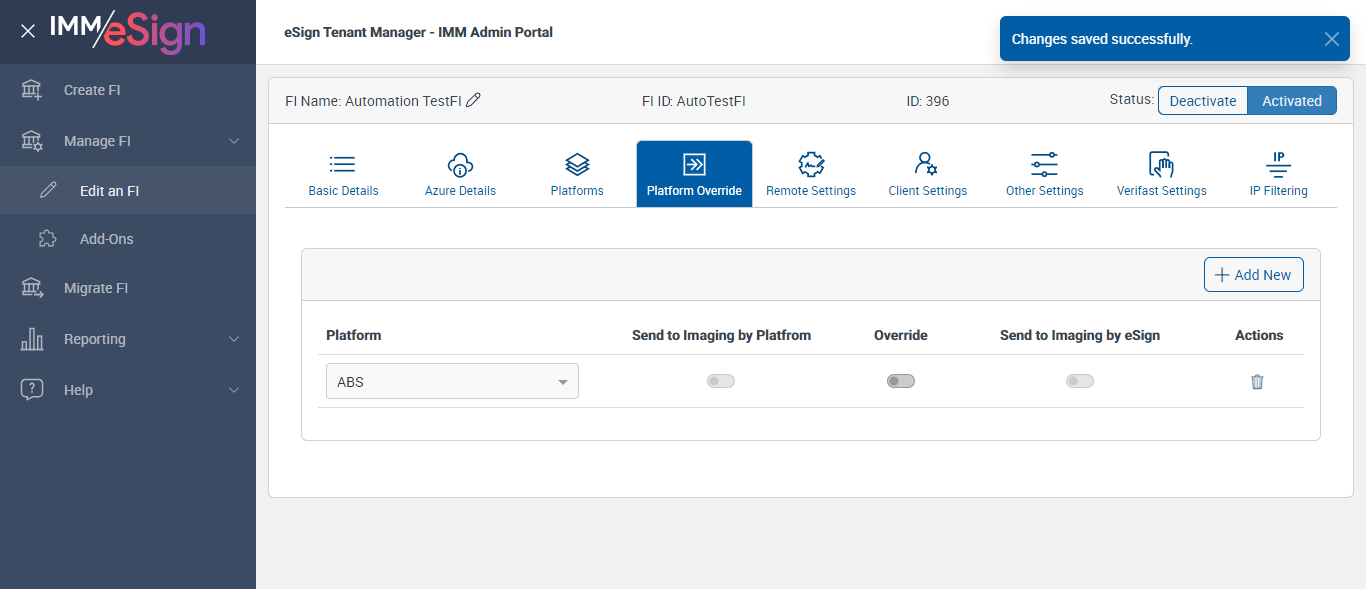1366x589 pixels.
Task: Click the pencil icon beside FI Name
Action: [474, 100]
